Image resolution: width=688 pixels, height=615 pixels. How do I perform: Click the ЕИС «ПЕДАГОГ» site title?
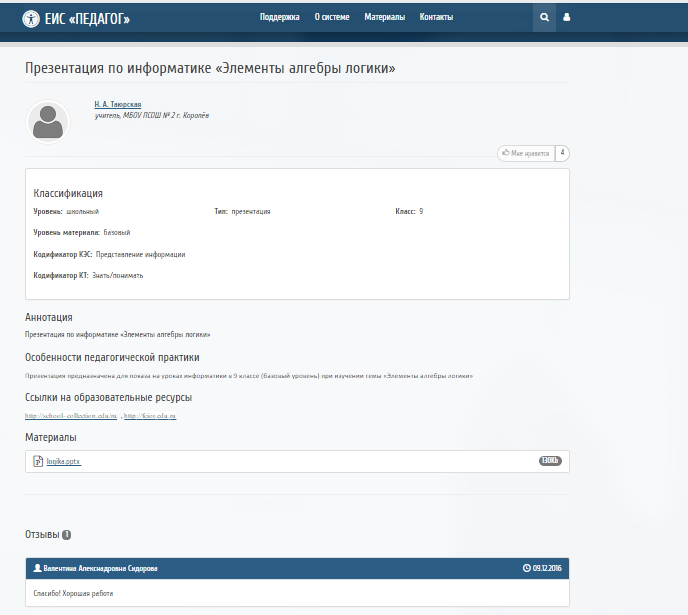pos(87,19)
